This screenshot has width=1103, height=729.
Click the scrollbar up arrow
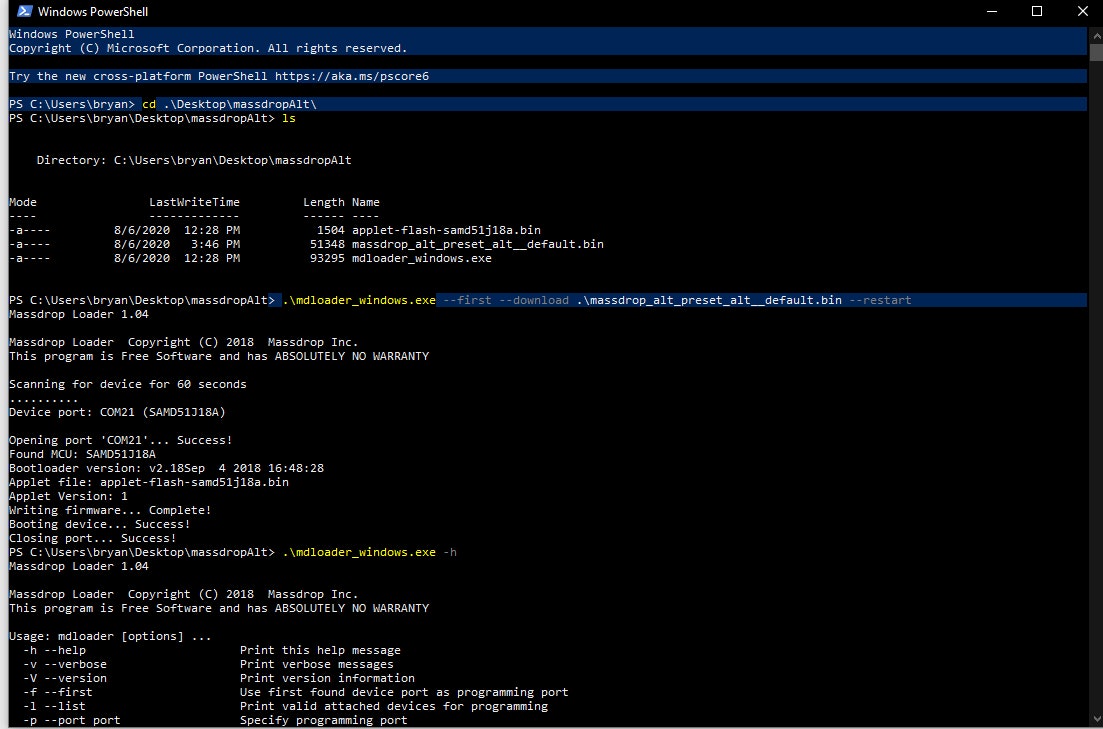click(1094, 34)
